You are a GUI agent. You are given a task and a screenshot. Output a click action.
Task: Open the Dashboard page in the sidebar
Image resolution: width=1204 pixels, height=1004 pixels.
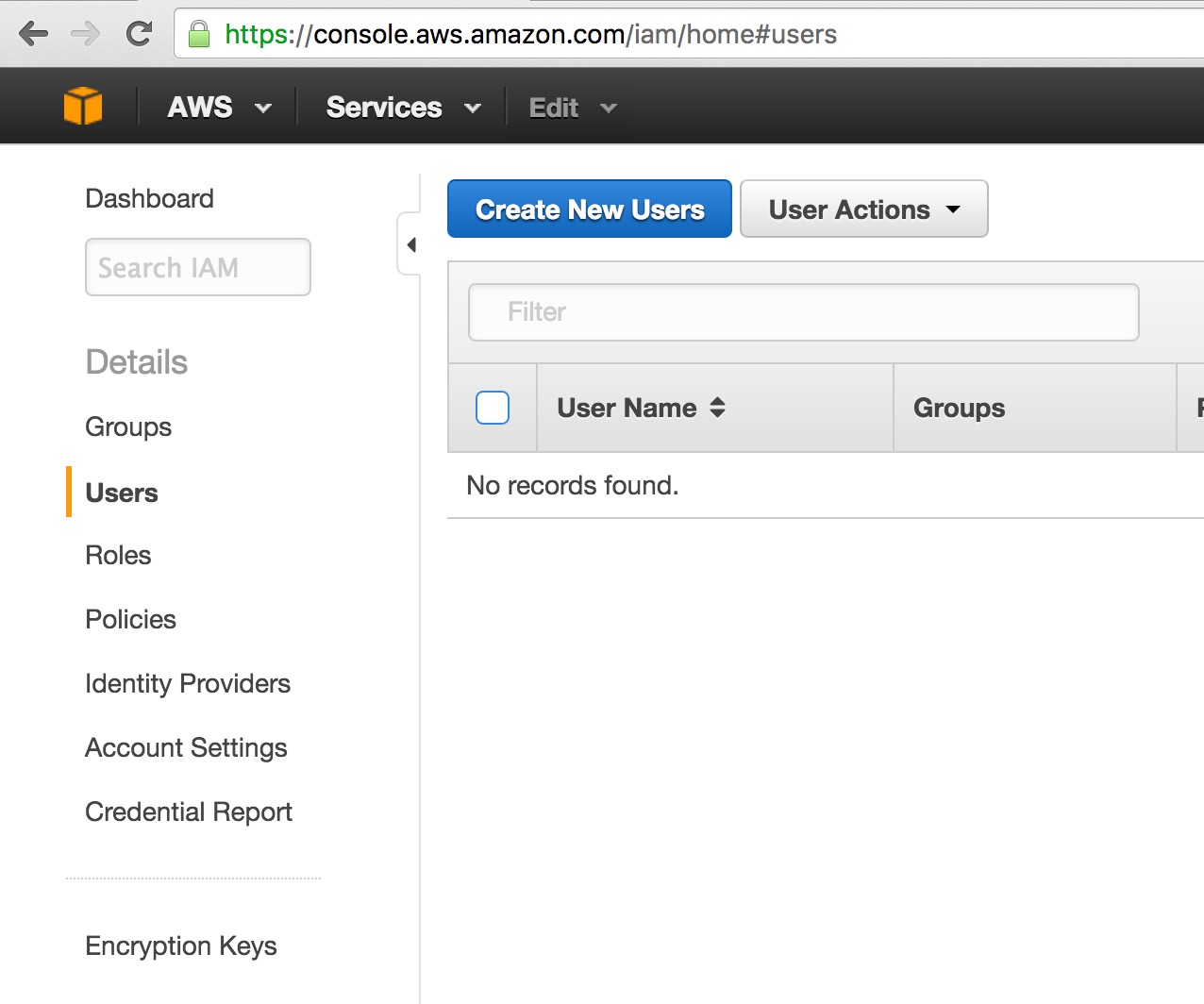(149, 198)
